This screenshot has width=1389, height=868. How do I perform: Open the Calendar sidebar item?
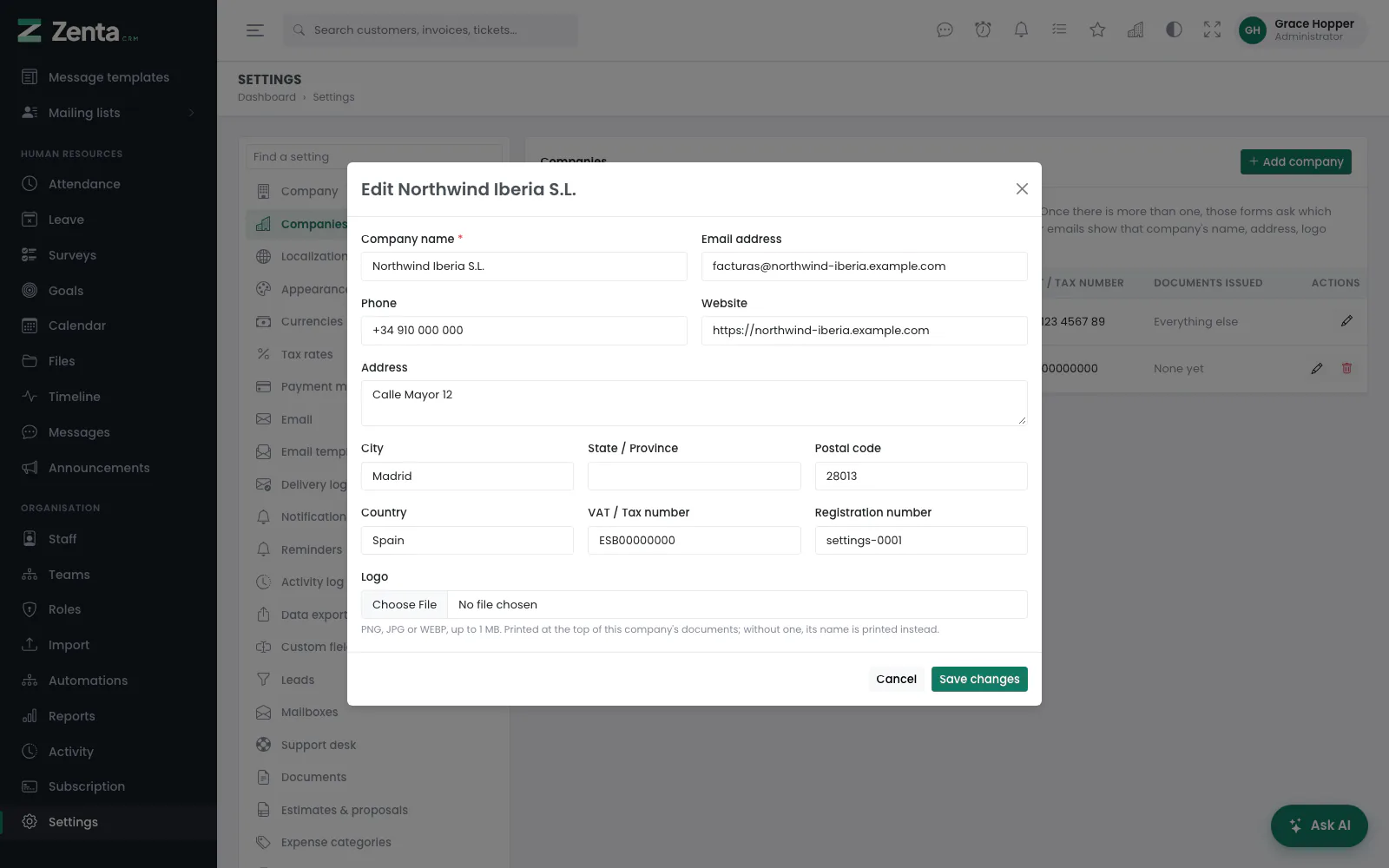point(109,325)
